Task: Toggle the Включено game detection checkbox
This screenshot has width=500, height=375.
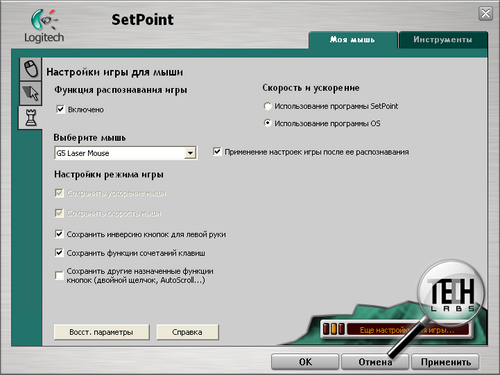Action: point(60,109)
